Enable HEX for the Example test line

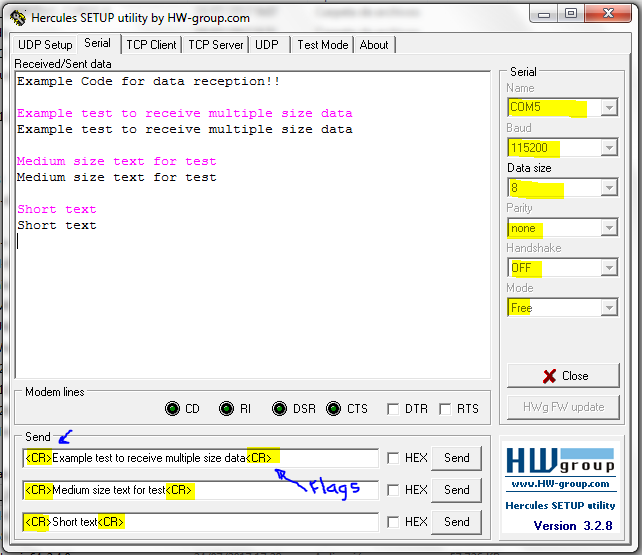coord(393,458)
